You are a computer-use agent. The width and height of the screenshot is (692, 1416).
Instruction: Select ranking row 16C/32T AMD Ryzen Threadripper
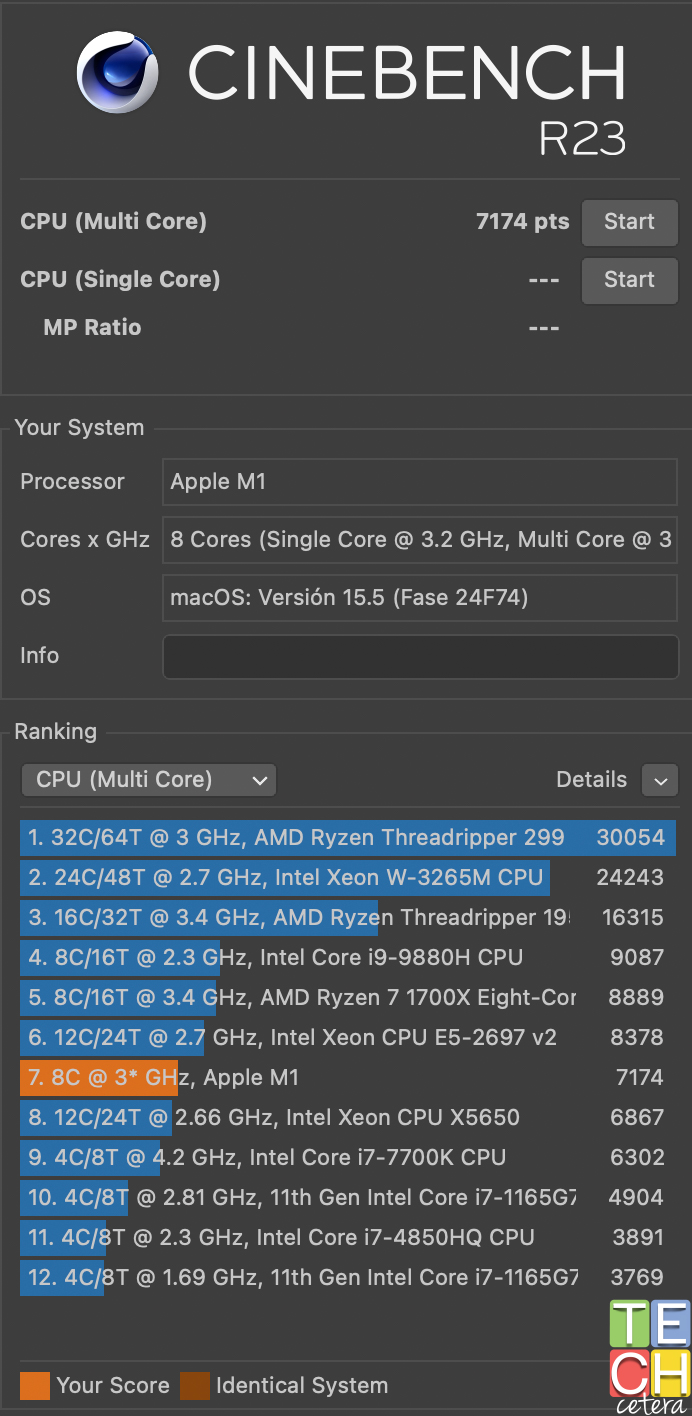pyautogui.click(x=347, y=918)
